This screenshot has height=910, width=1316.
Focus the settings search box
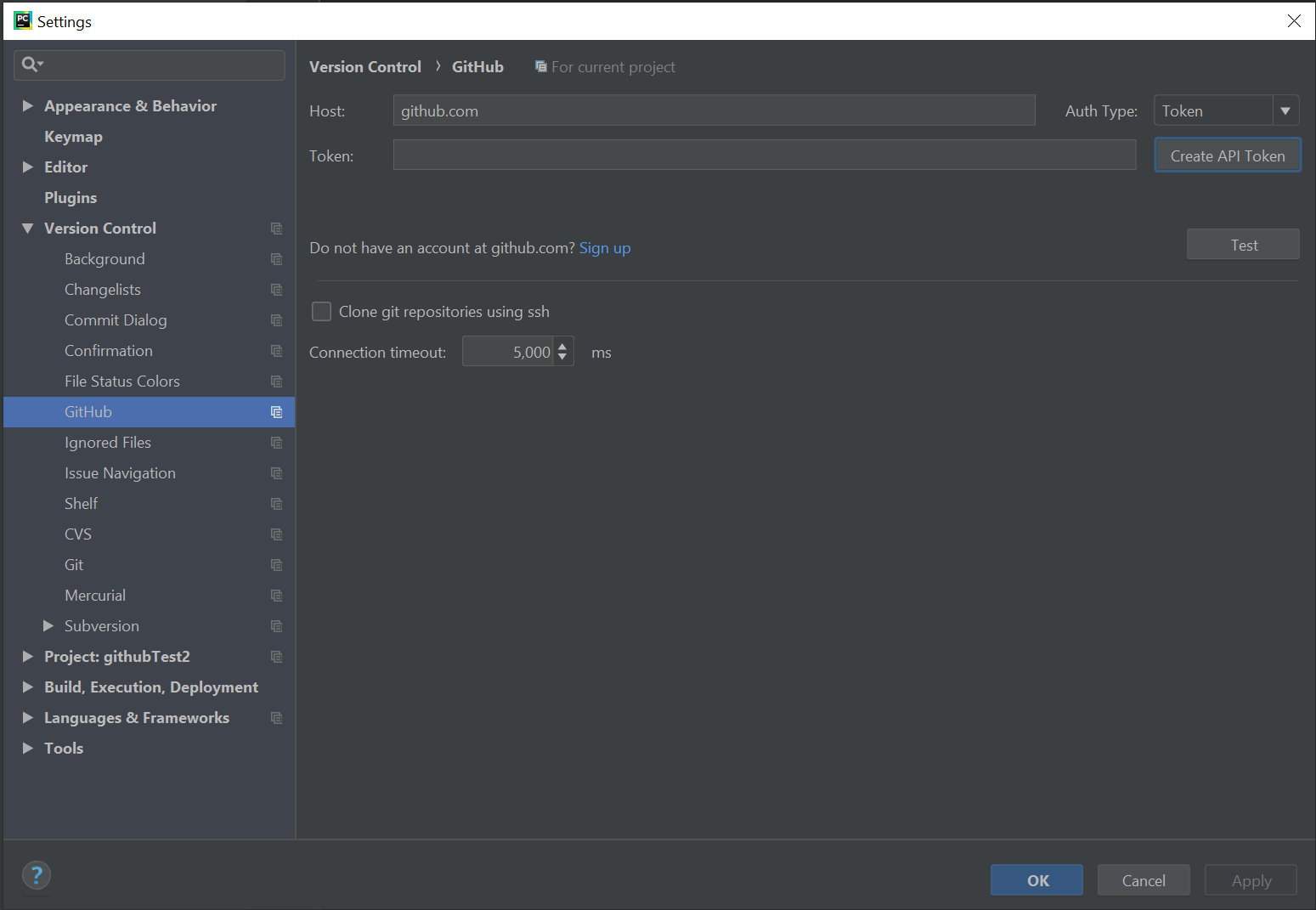point(150,65)
